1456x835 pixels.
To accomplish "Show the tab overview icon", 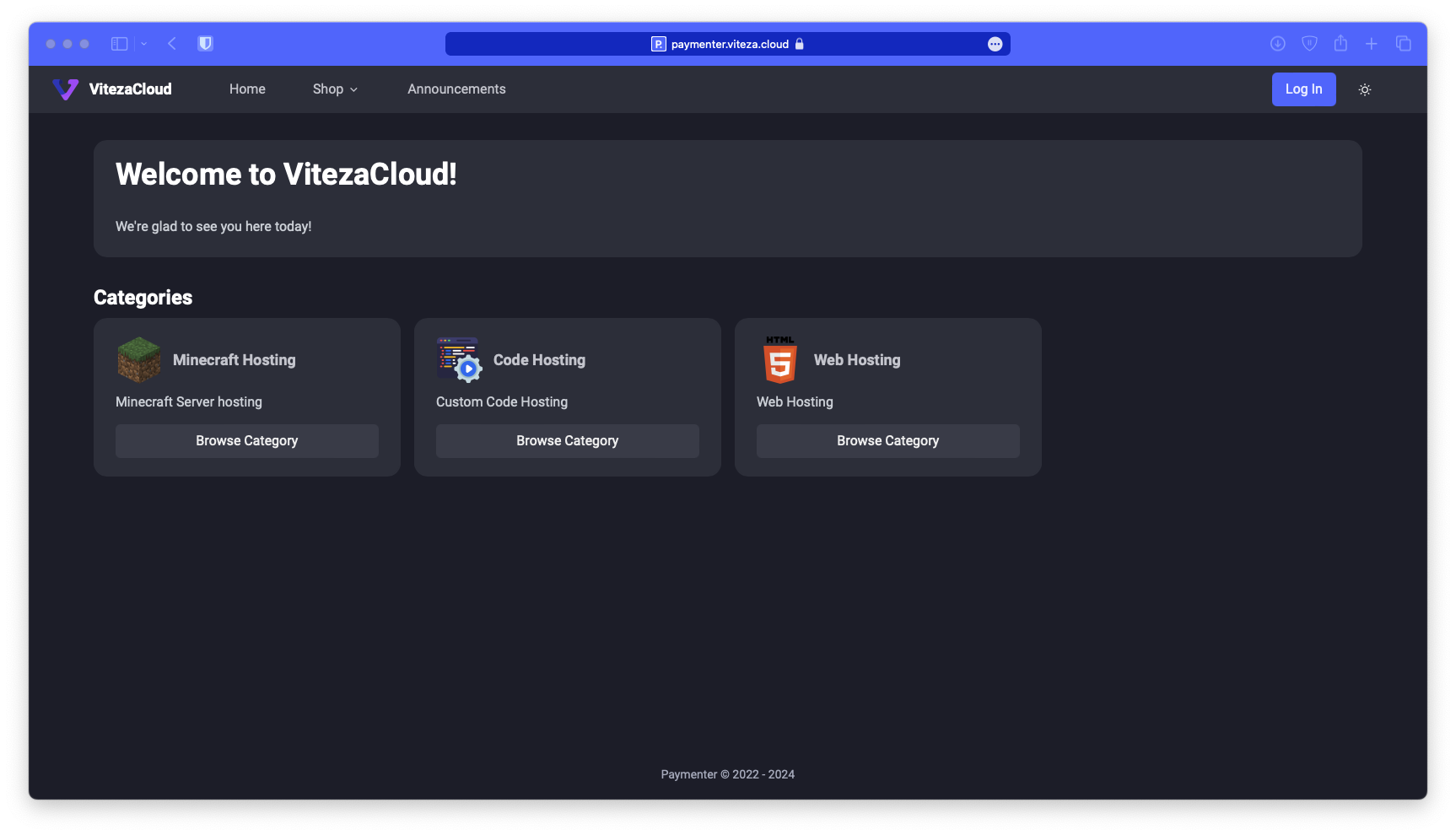I will (x=1404, y=44).
